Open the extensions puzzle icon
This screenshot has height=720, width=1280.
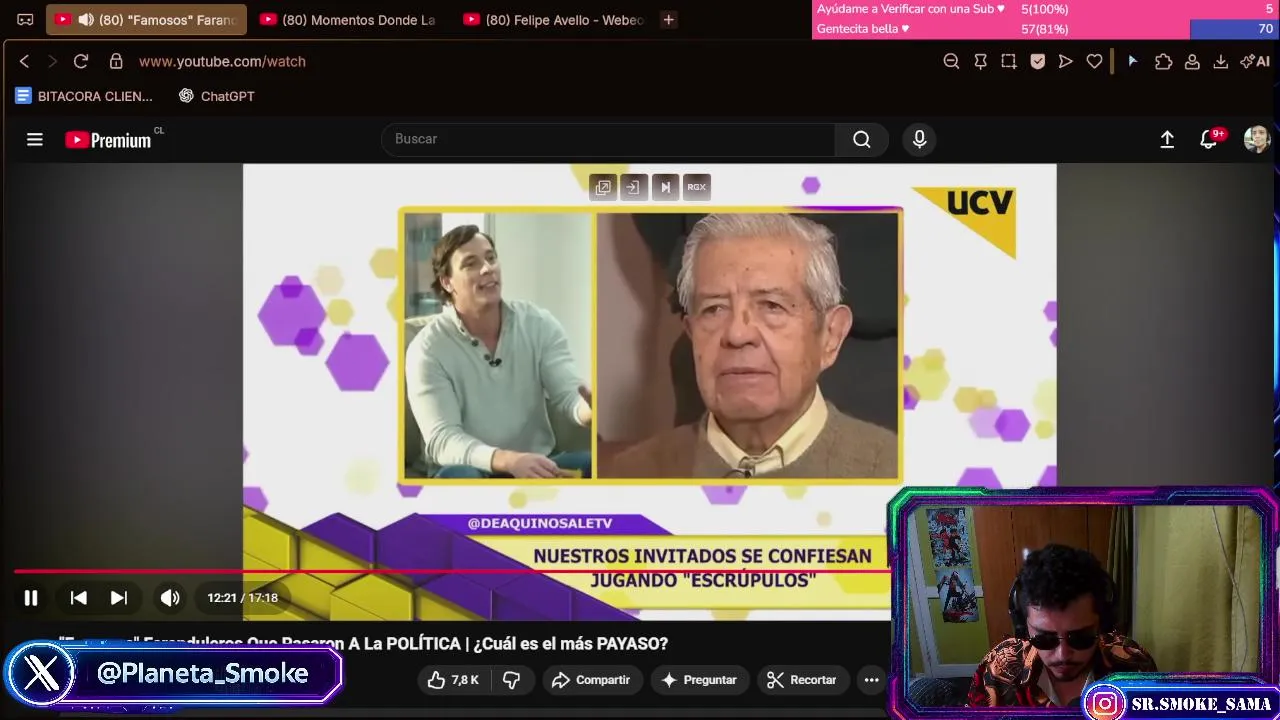(1163, 61)
